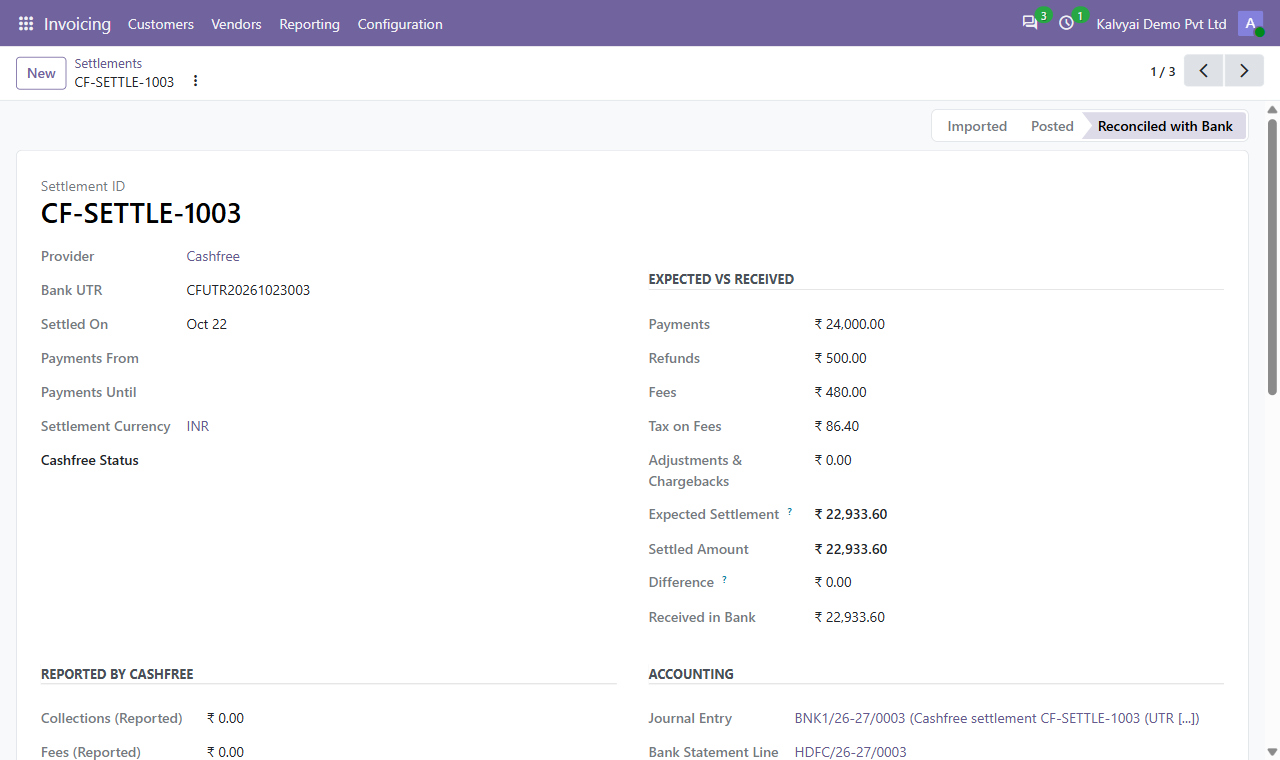Click the Received in Bank amount

(850, 617)
